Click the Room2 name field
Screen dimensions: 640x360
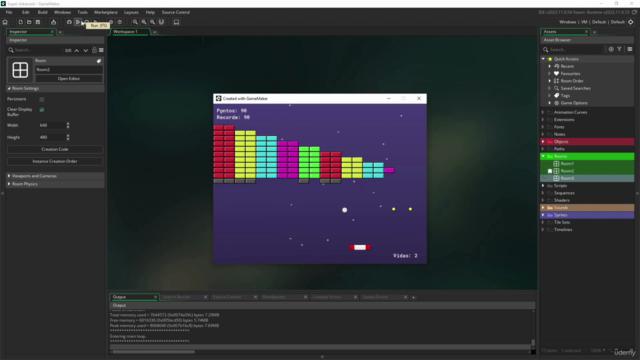(69, 70)
